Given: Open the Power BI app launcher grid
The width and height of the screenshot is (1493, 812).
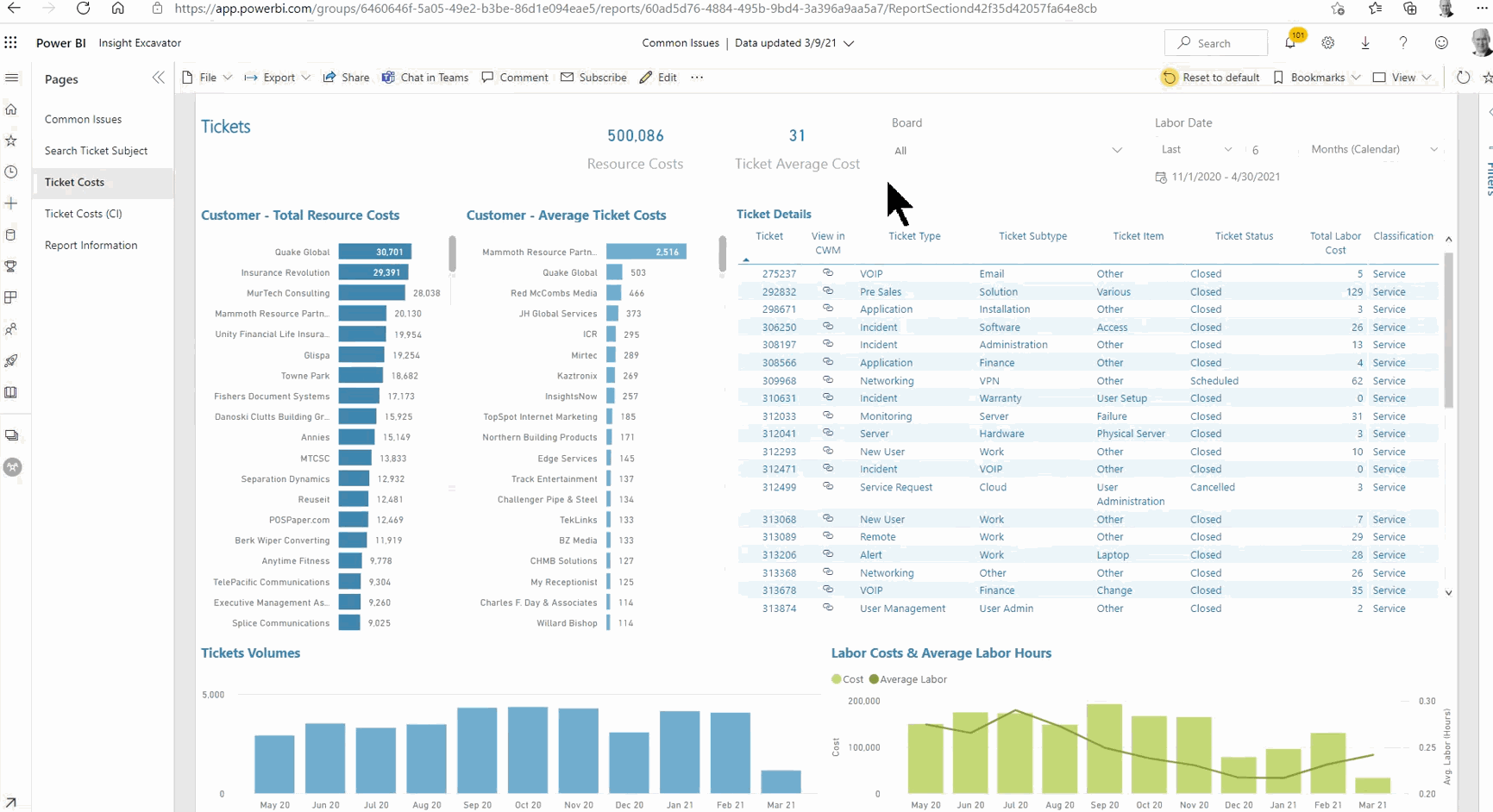Looking at the screenshot, I should tap(10, 42).
